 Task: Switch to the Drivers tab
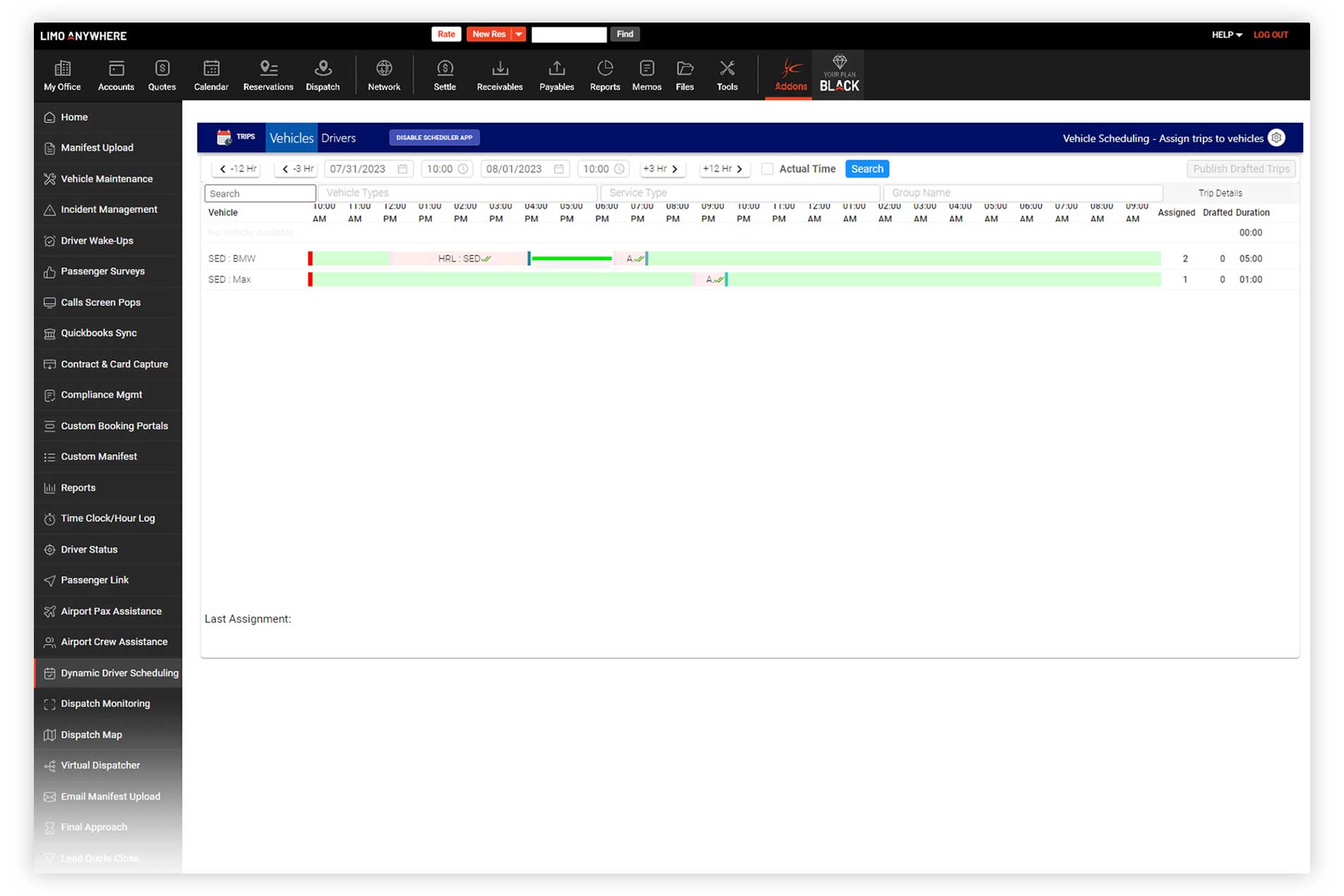[x=338, y=138]
